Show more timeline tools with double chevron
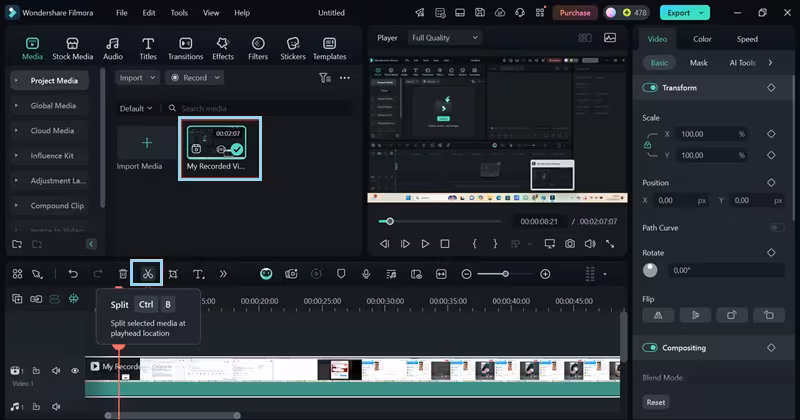 223,274
